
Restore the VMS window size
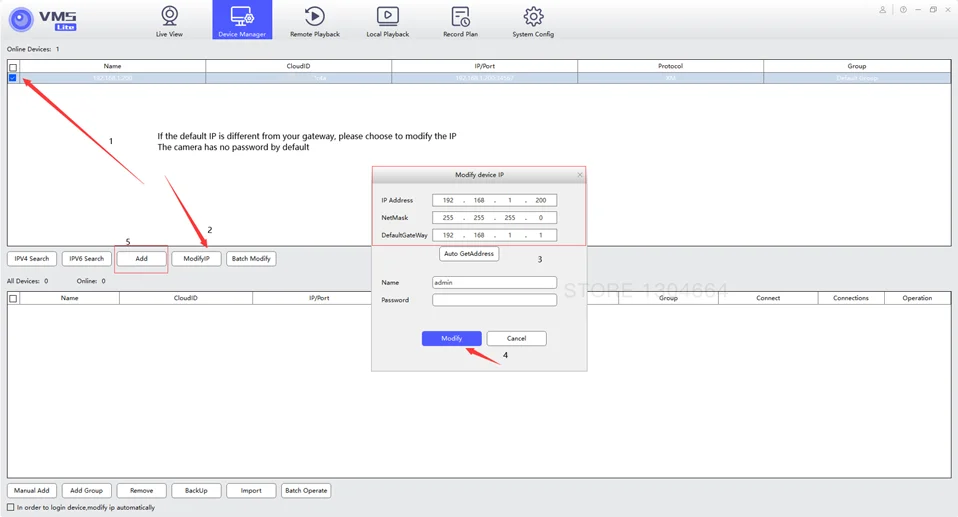click(933, 10)
